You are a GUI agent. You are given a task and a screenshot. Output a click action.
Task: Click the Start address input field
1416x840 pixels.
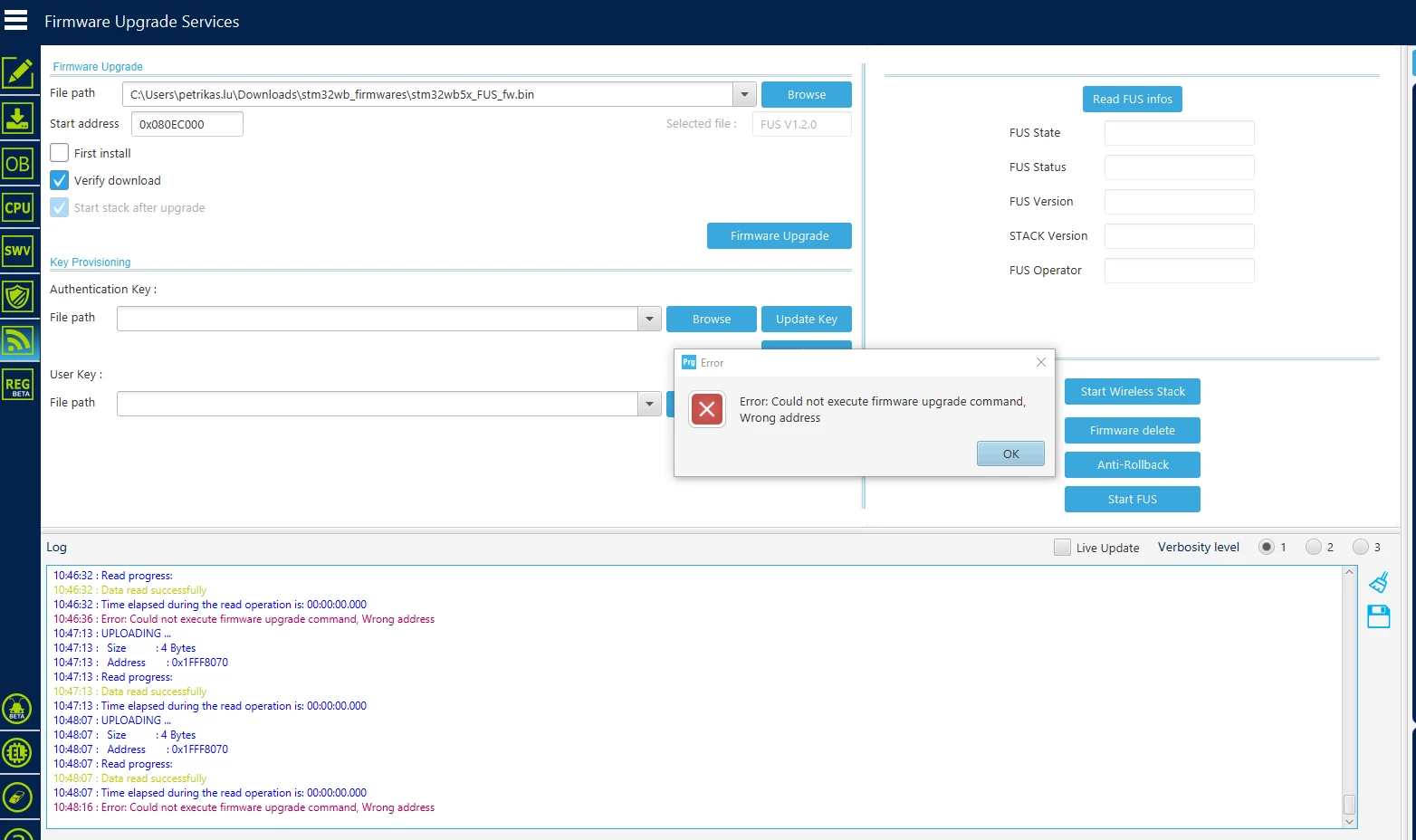coord(187,124)
